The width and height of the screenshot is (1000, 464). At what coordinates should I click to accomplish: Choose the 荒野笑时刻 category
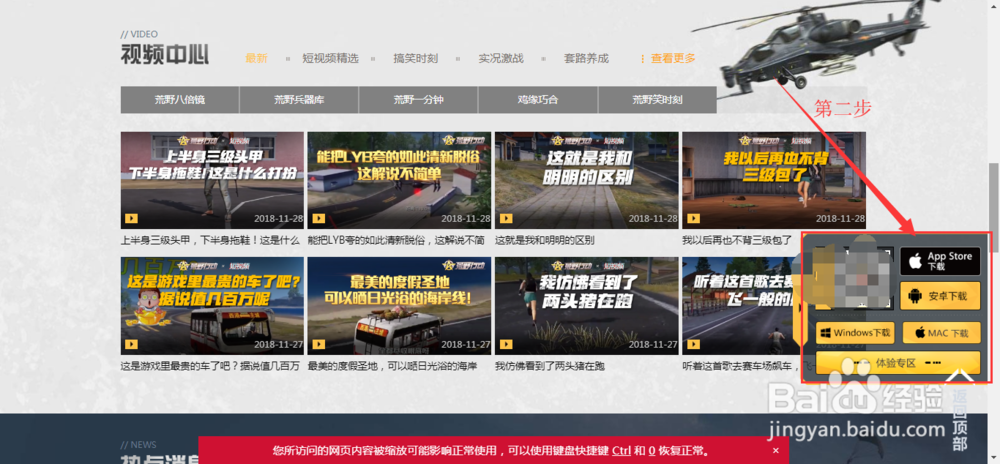coord(658,100)
